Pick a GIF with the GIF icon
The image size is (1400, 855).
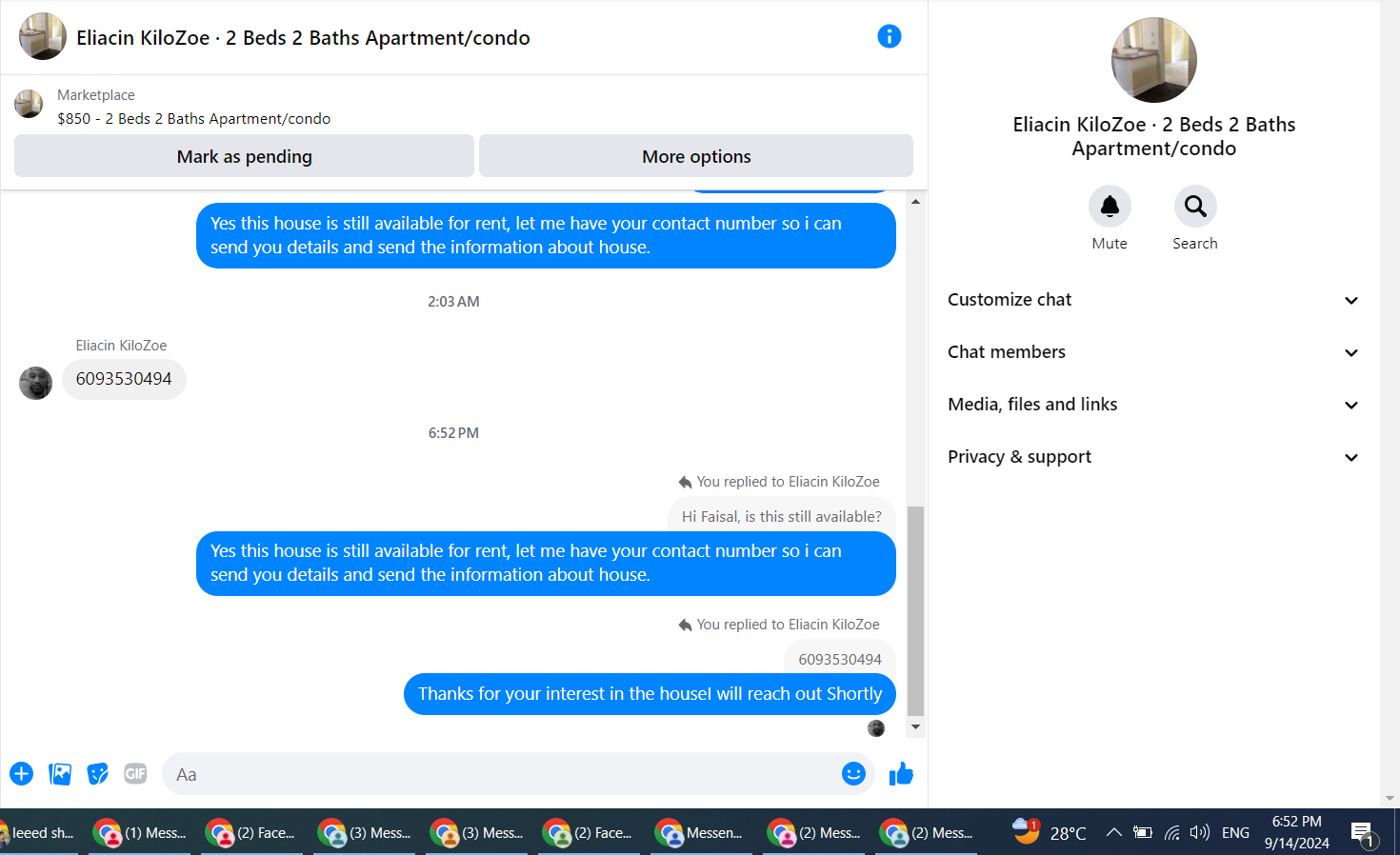click(x=135, y=774)
